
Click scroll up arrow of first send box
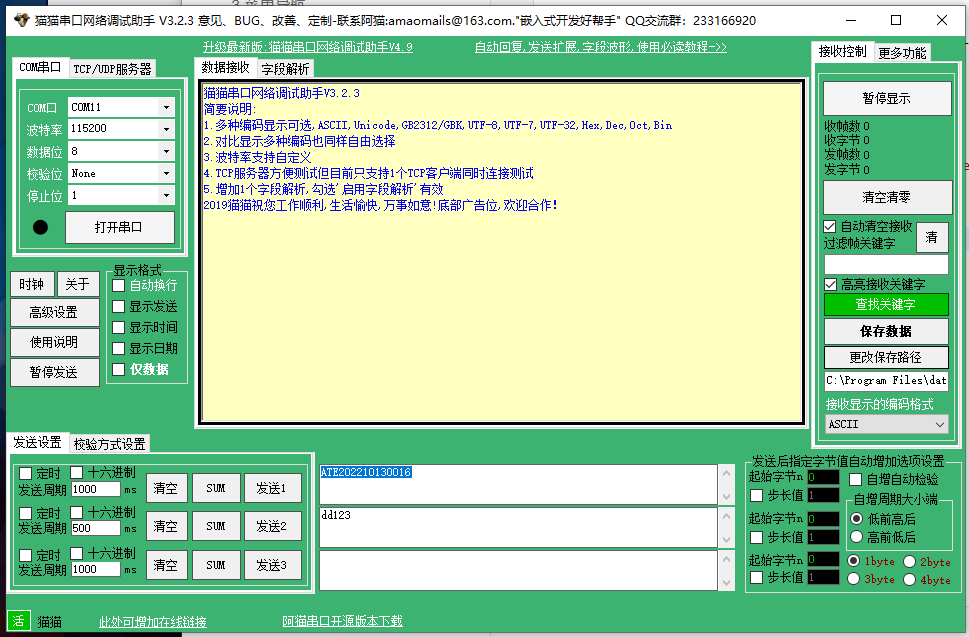pos(725,473)
